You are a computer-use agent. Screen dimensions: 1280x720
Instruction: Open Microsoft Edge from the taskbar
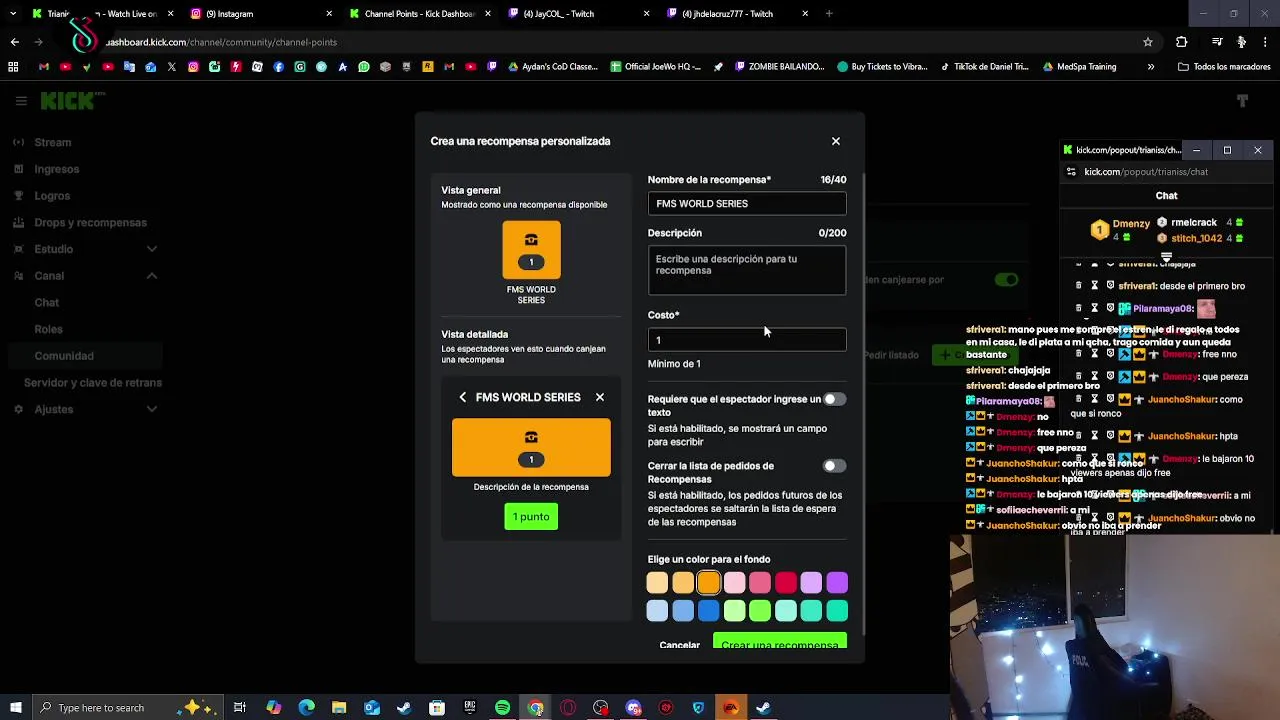point(306,708)
